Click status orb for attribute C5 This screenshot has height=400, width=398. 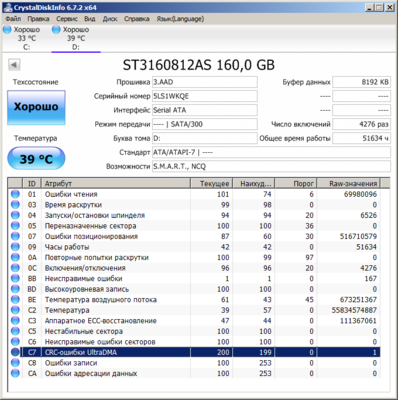[15, 331]
